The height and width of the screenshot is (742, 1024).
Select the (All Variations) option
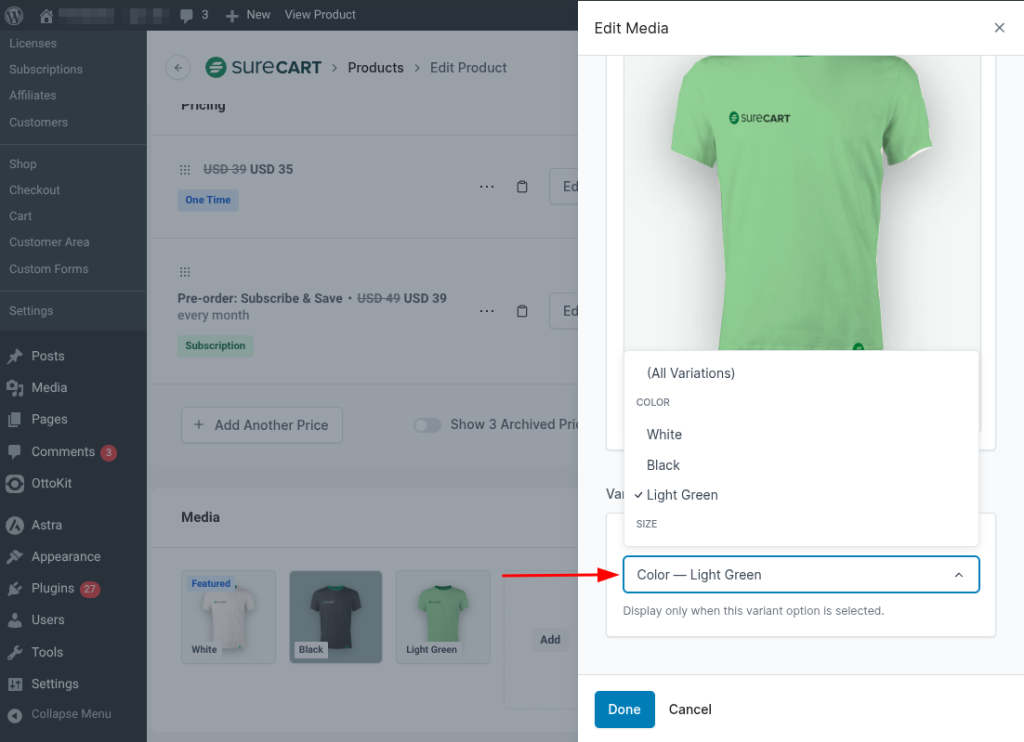tap(691, 373)
